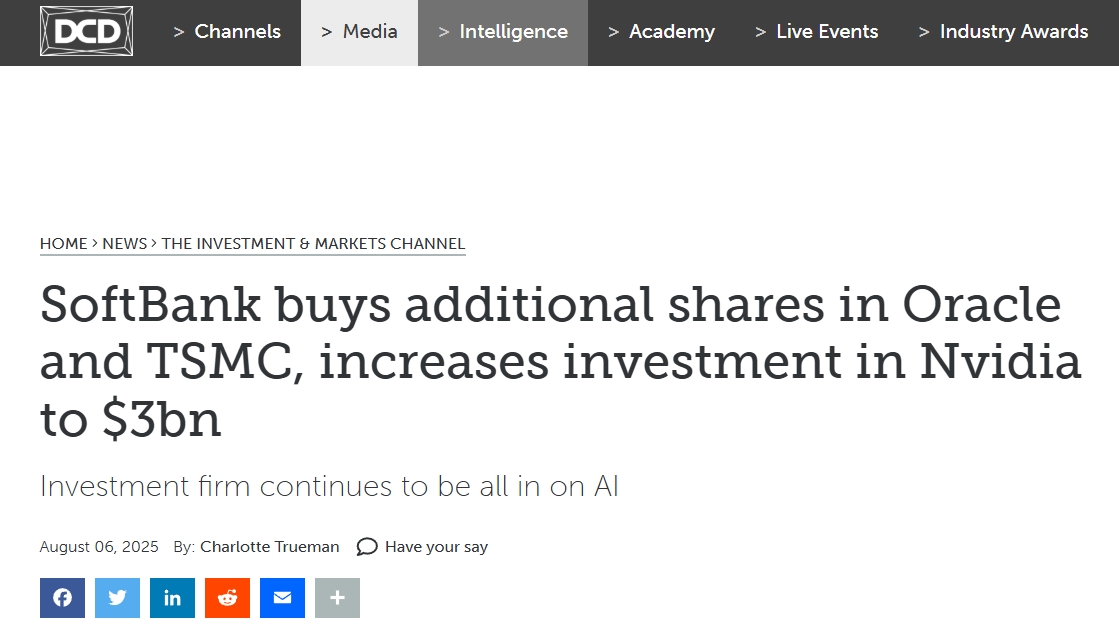Click the Have your say link
The width and height of the screenshot is (1119, 639).
coord(436,547)
